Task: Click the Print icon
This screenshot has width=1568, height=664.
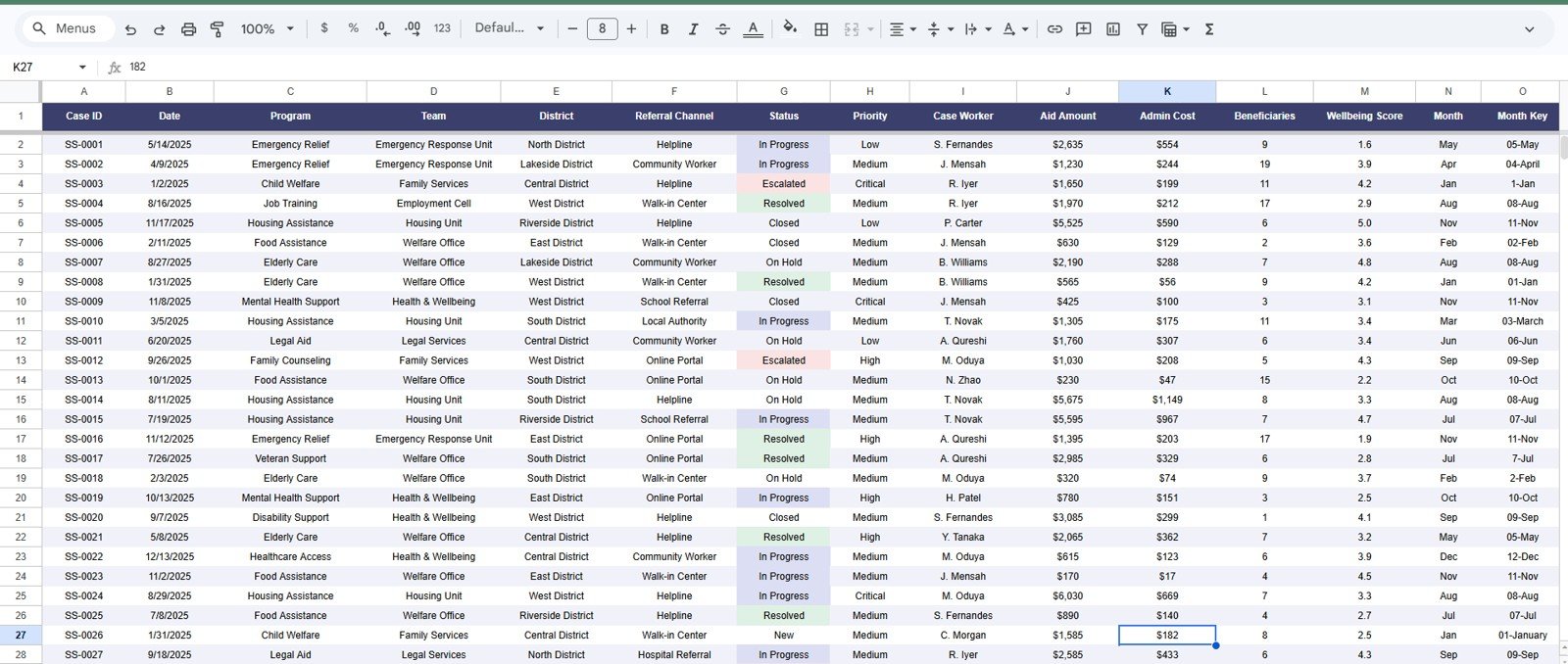Action: click(188, 29)
